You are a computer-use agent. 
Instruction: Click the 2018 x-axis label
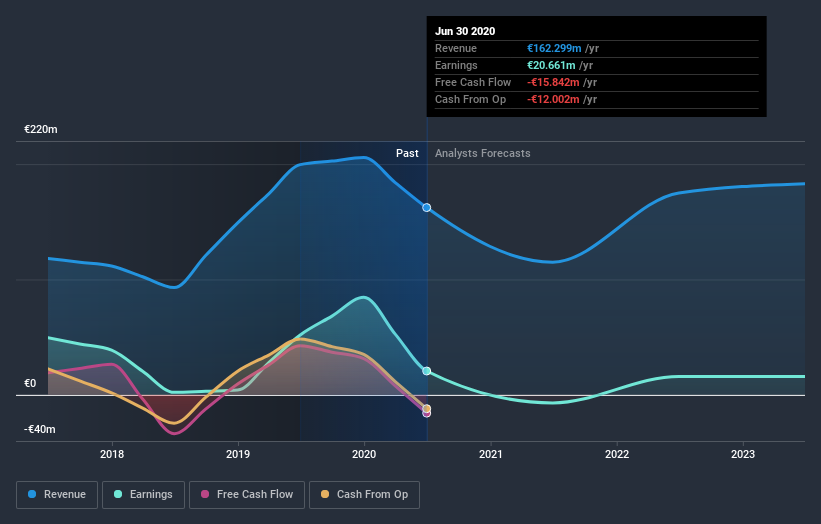tap(112, 454)
